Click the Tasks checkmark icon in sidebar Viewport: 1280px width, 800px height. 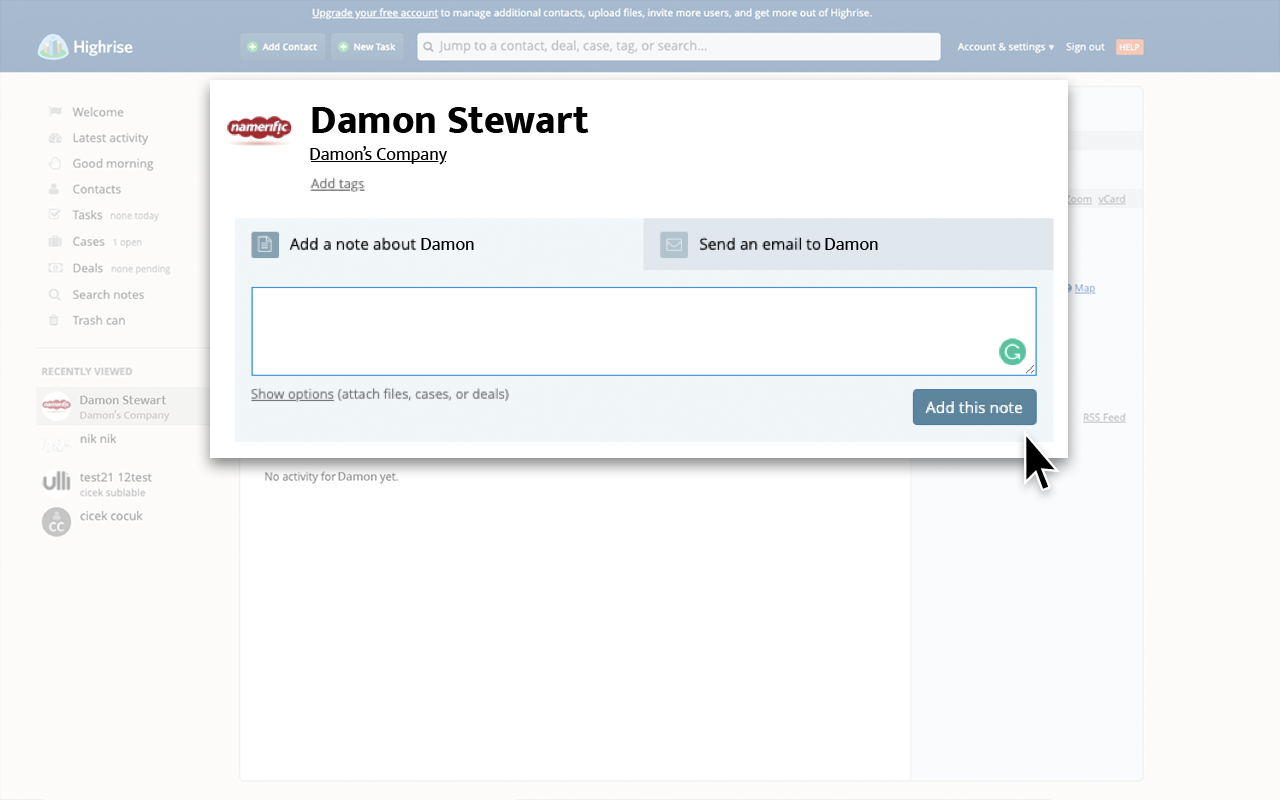[x=54, y=215]
